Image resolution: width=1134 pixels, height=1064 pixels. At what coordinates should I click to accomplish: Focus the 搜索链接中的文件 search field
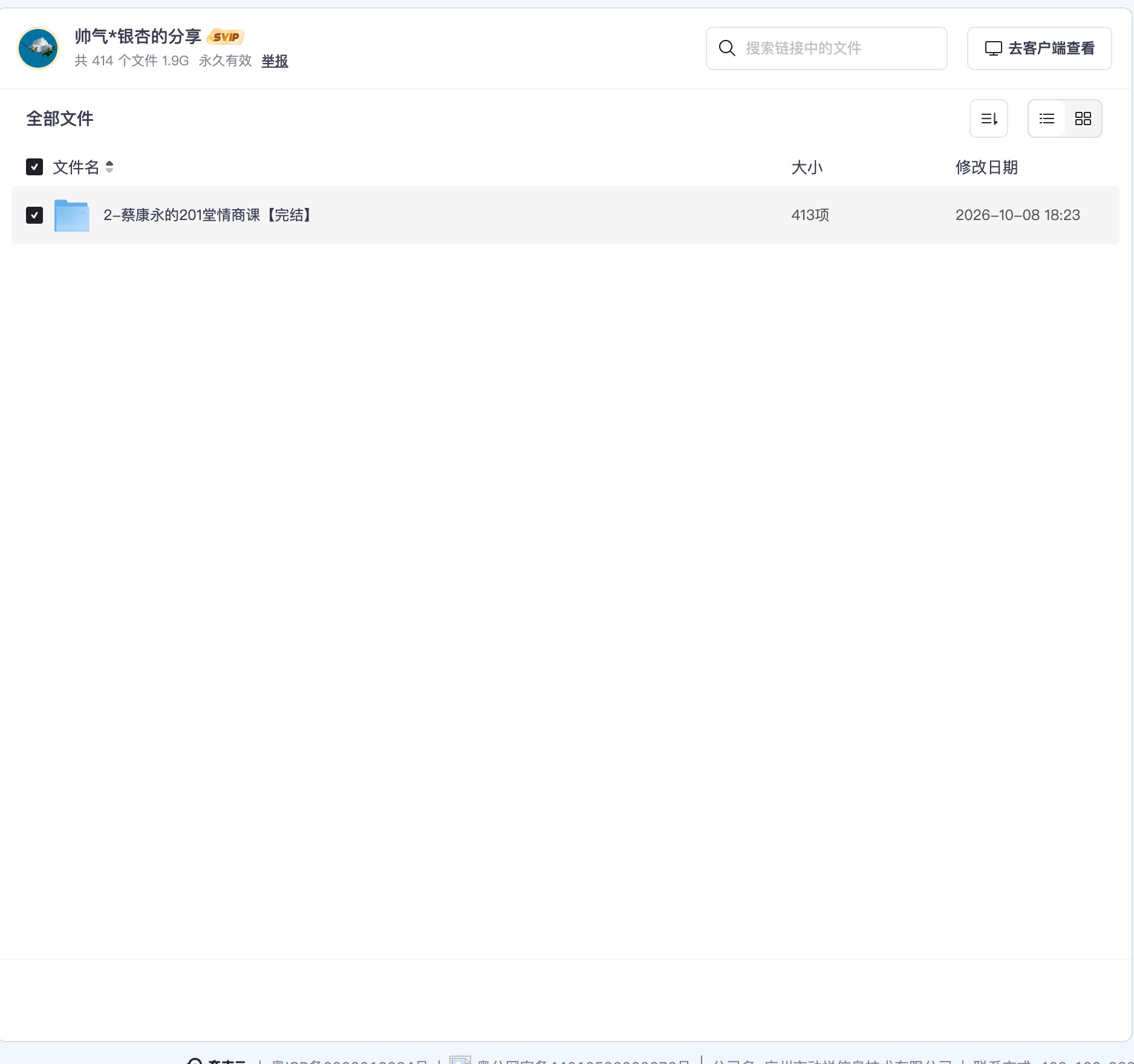pyautogui.click(x=826, y=48)
